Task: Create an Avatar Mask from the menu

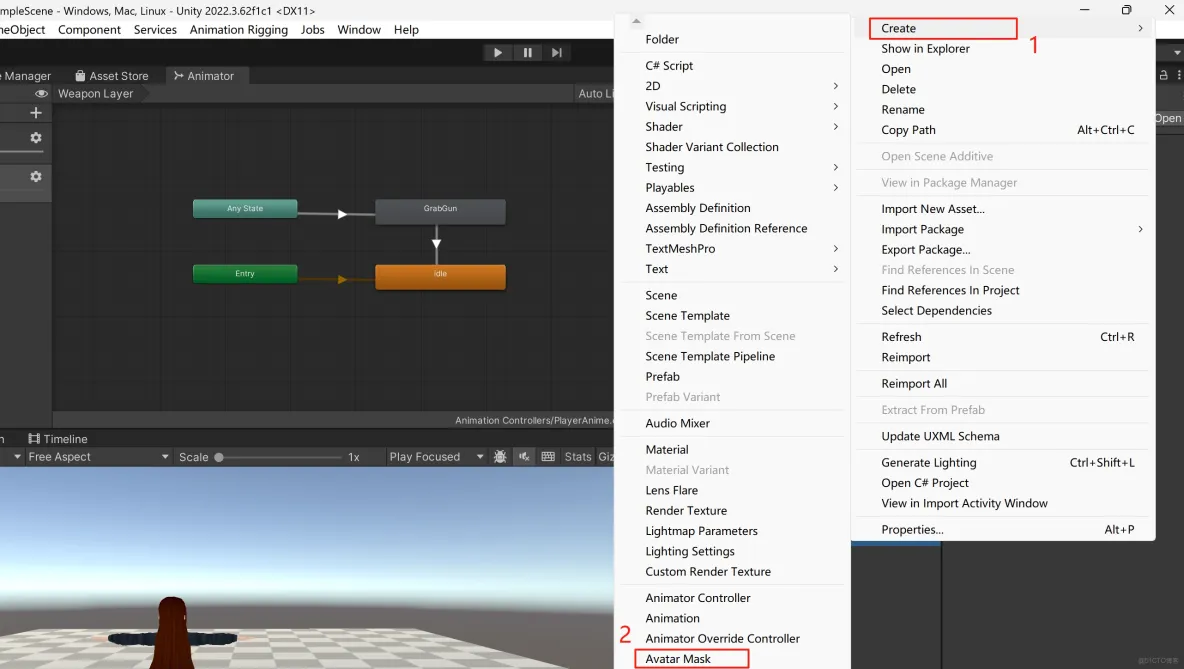Action: tap(691, 658)
